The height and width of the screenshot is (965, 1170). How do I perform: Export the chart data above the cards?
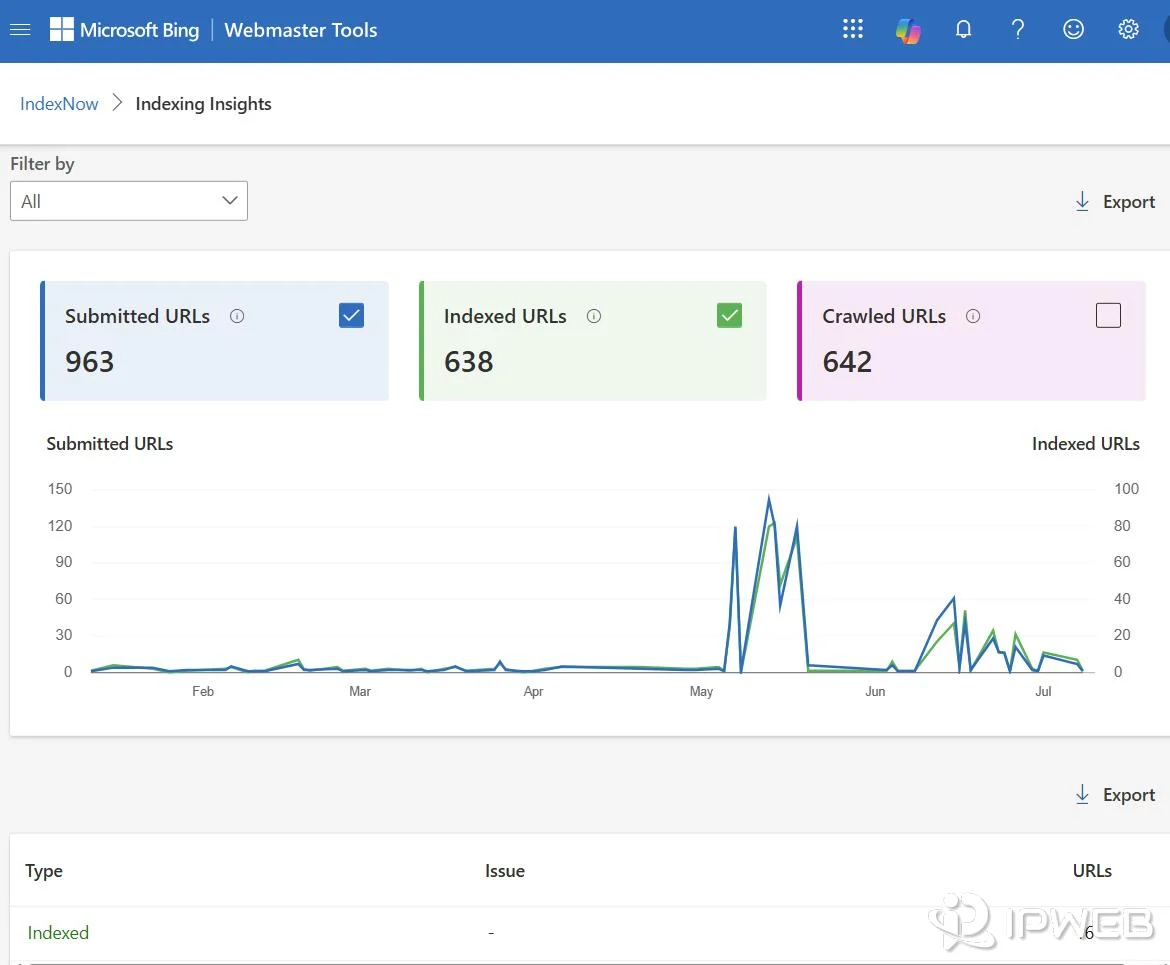[1114, 202]
